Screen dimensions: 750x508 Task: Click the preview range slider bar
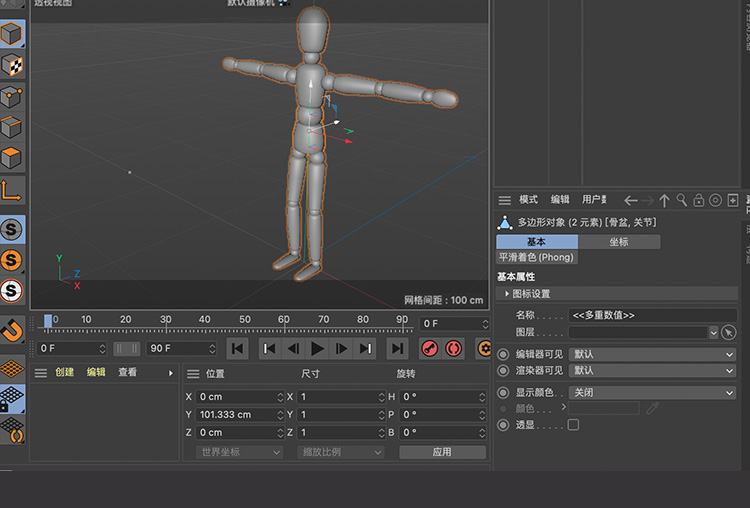coord(127,349)
